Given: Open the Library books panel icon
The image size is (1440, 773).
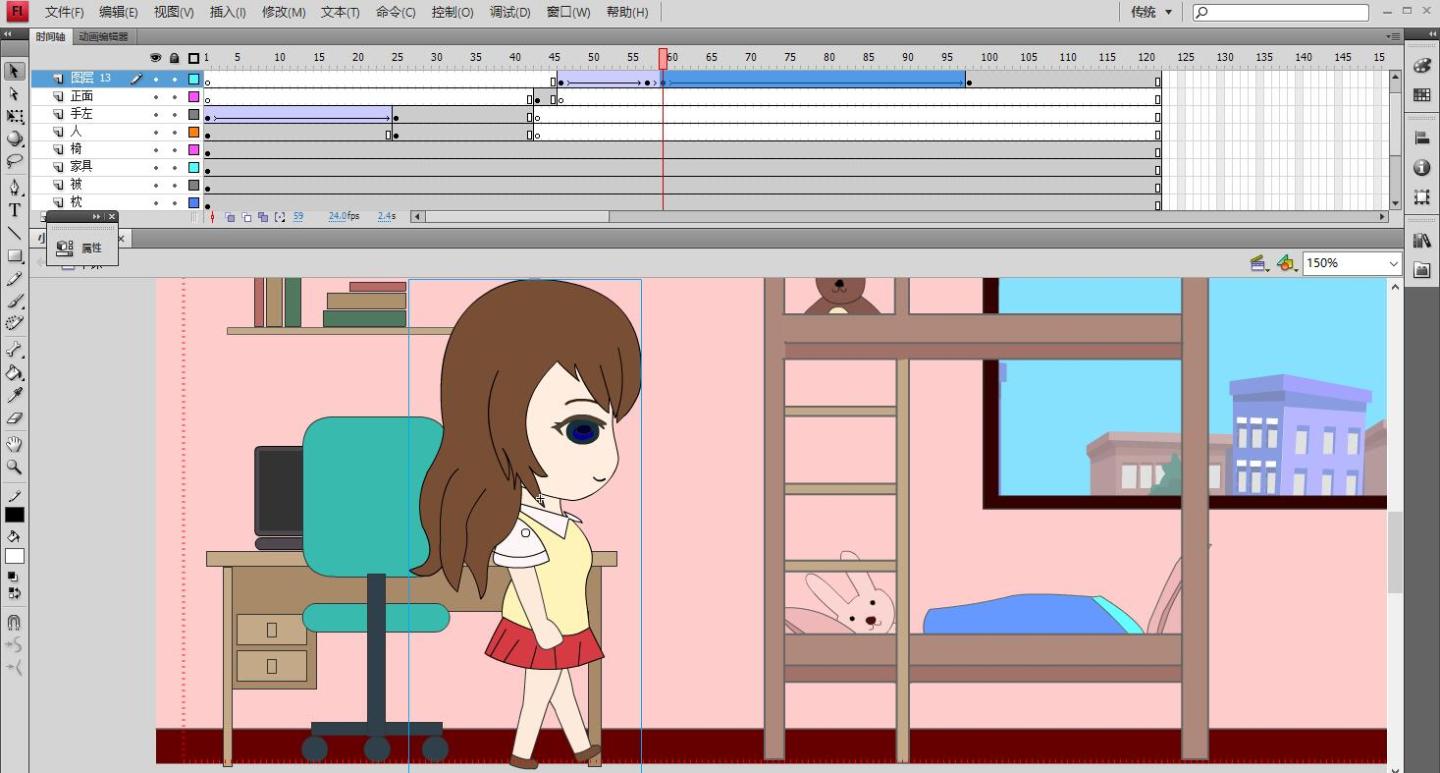Looking at the screenshot, I should coord(1421,241).
